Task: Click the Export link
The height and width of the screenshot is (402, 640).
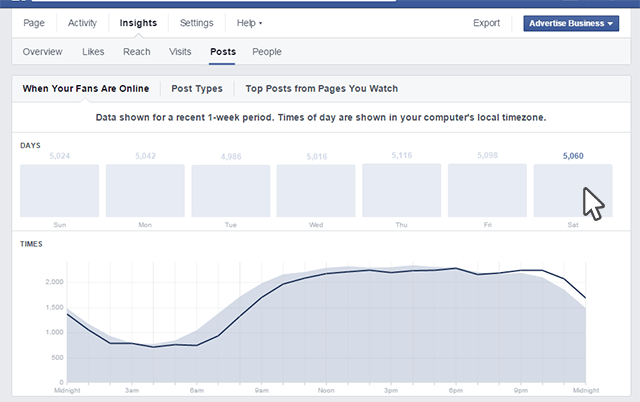Action: tap(486, 23)
